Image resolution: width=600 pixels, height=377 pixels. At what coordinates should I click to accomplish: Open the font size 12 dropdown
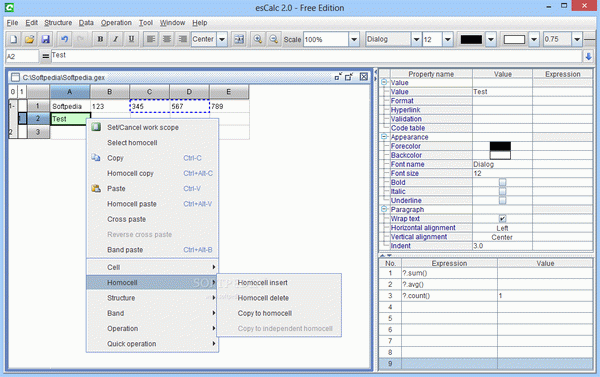pyautogui.click(x=448, y=39)
